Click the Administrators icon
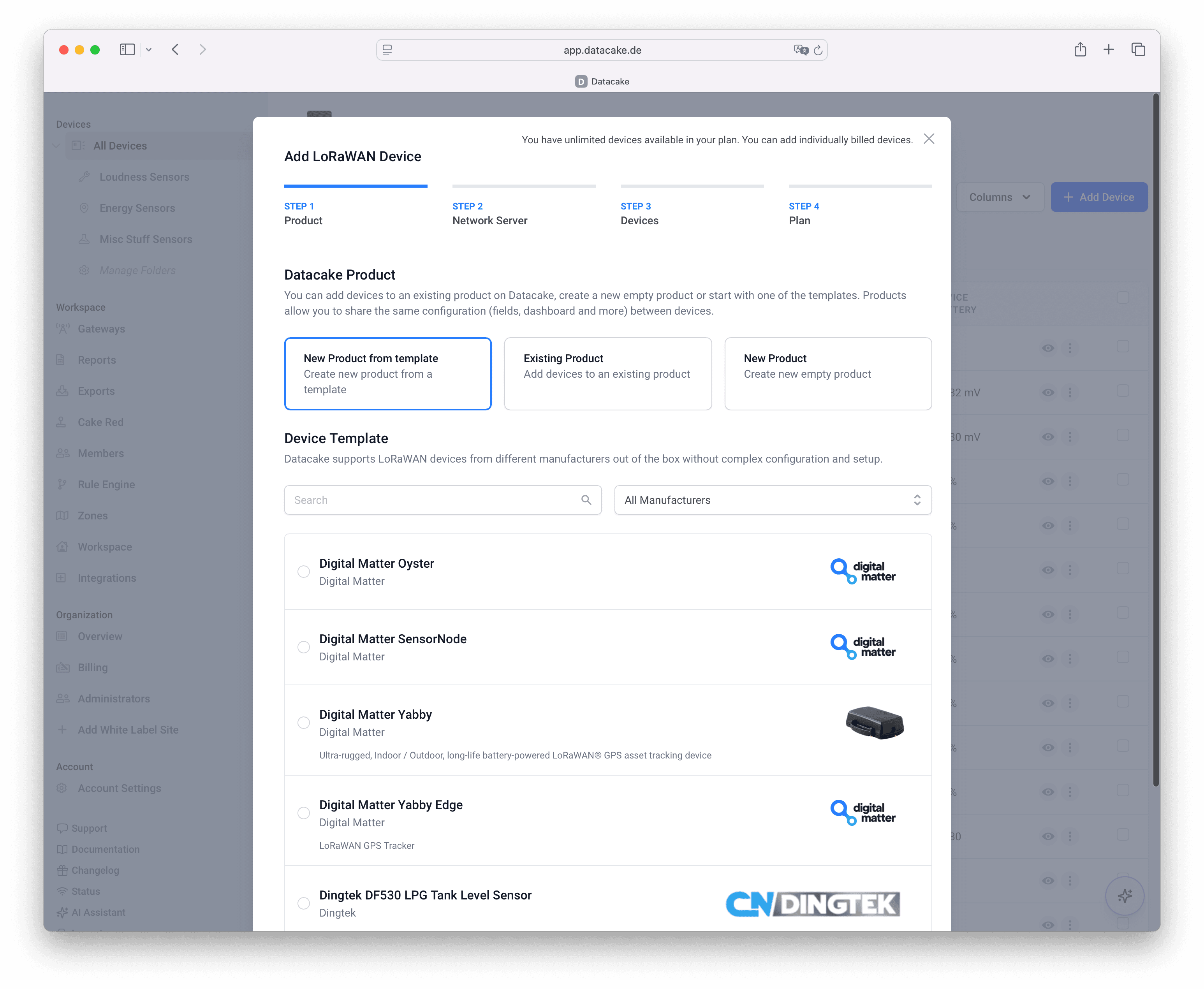This screenshot has height=989, width=1204. pos(63,699)
